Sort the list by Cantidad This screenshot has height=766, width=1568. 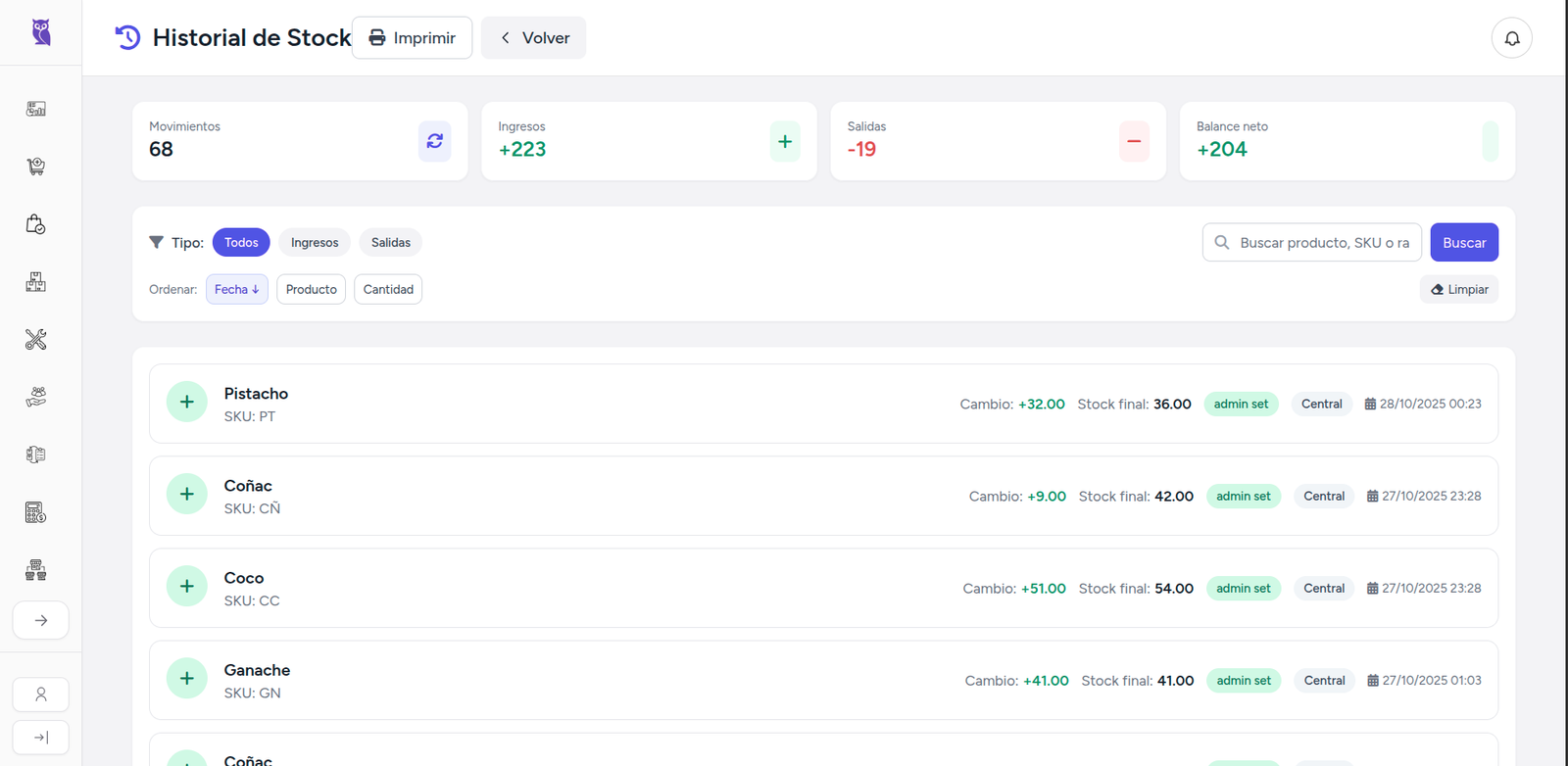point(388,290)
